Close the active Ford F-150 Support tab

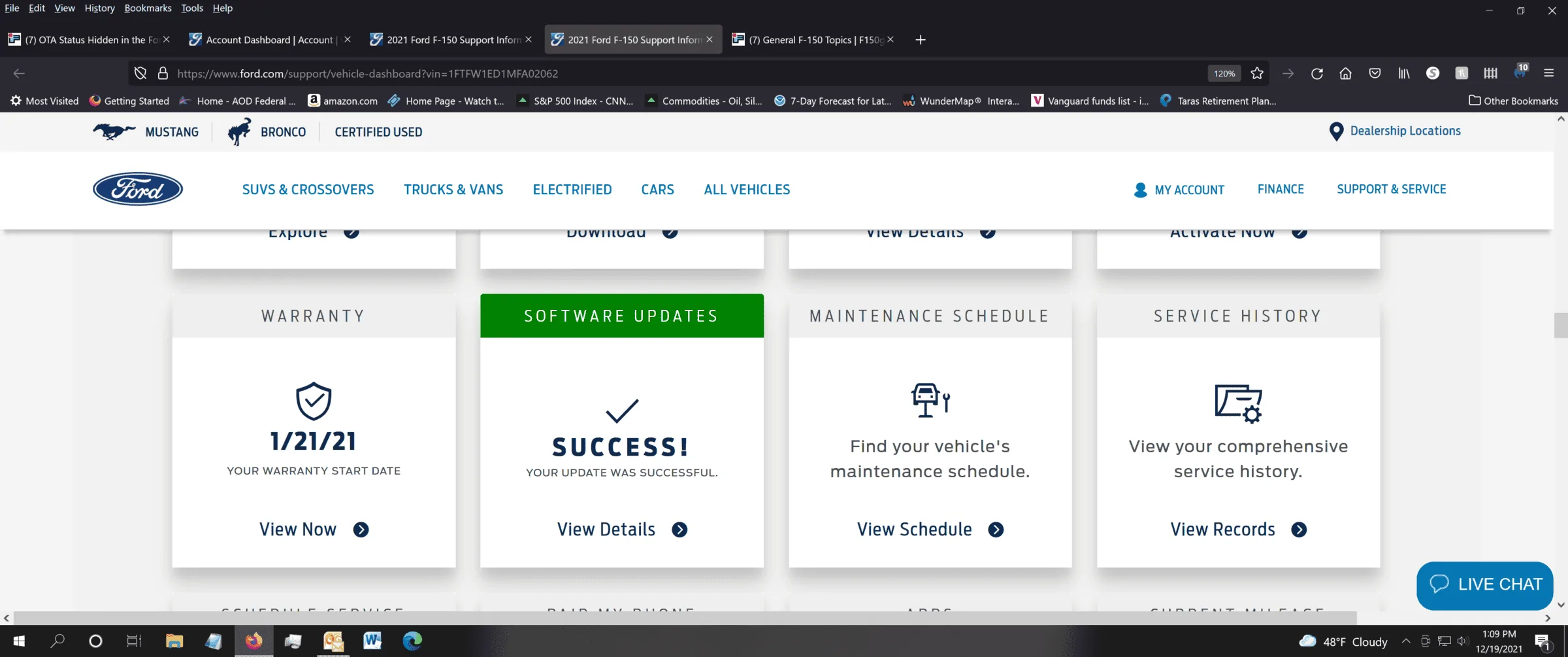coord(710,40)
